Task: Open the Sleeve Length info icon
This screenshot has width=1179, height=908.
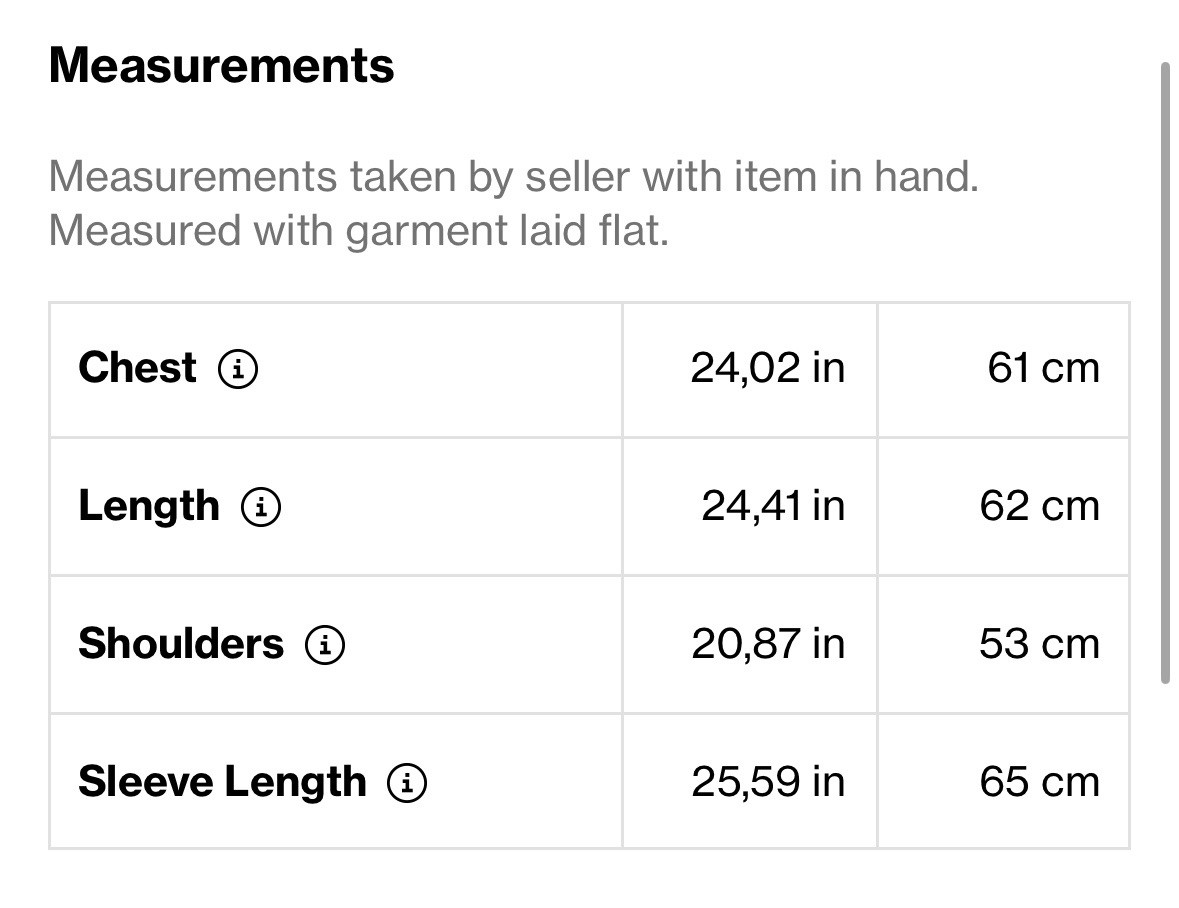Action: (x=407, y=782)
